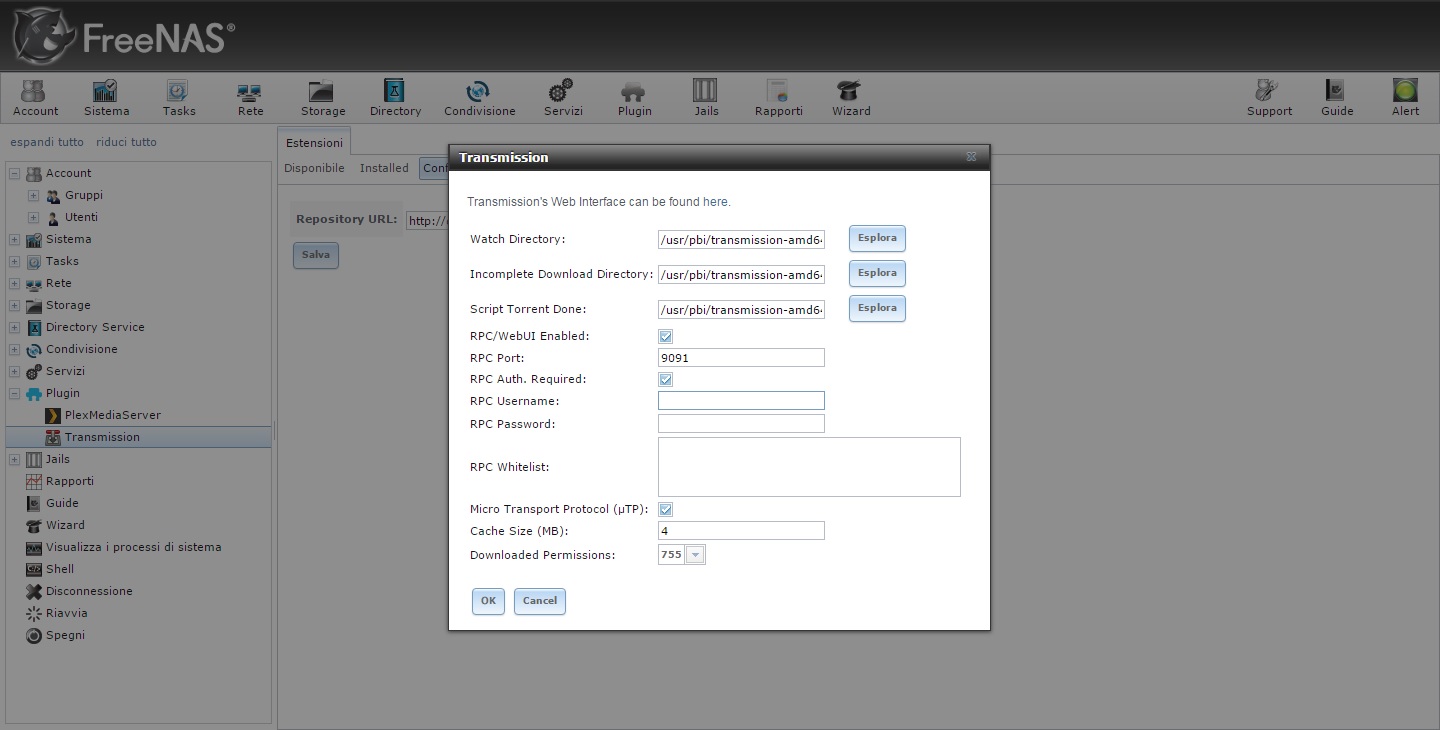Image resolution: width=1440 pixels, height=730 pixels.
Task: Open Shell from the sidebar tree
Action: (60, 569)
